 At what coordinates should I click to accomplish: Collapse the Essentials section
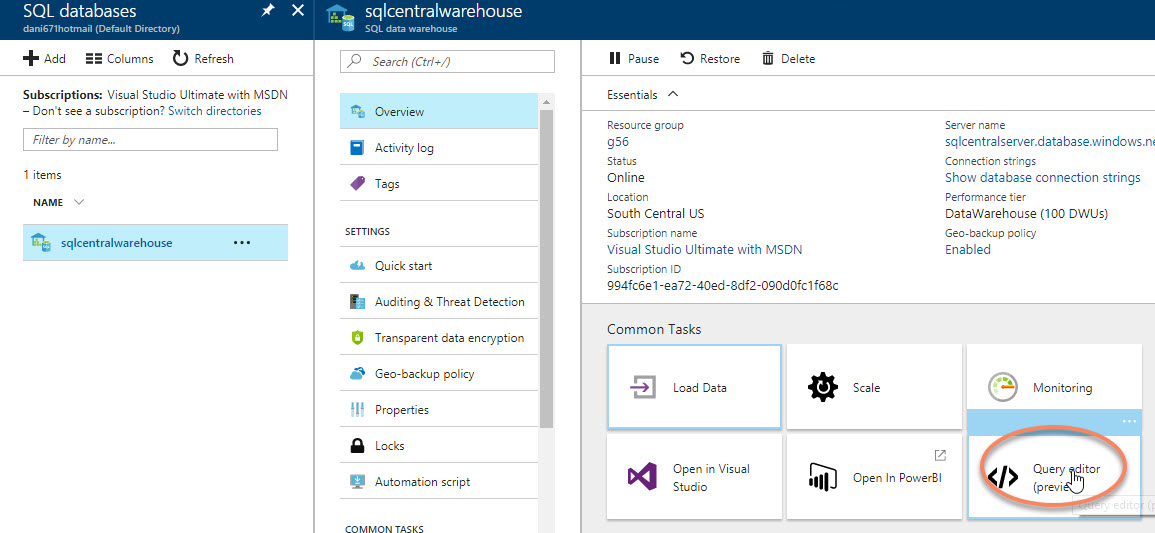point(673,94)
